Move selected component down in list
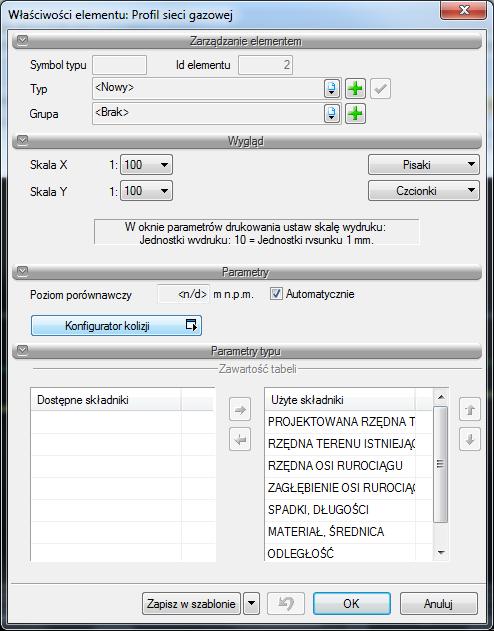The height and width of the screenshot is (631, 494). click(470, 439)
